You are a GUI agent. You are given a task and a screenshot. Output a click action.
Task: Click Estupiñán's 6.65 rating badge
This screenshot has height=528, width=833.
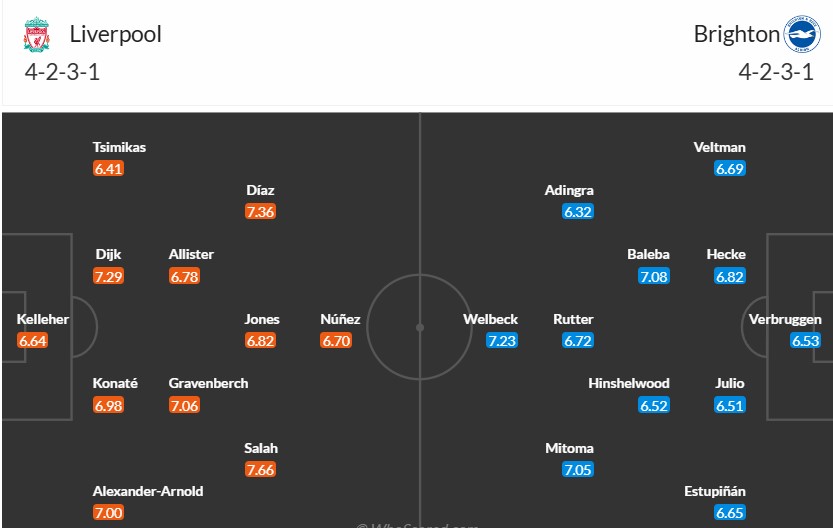[x=730, y=513]
